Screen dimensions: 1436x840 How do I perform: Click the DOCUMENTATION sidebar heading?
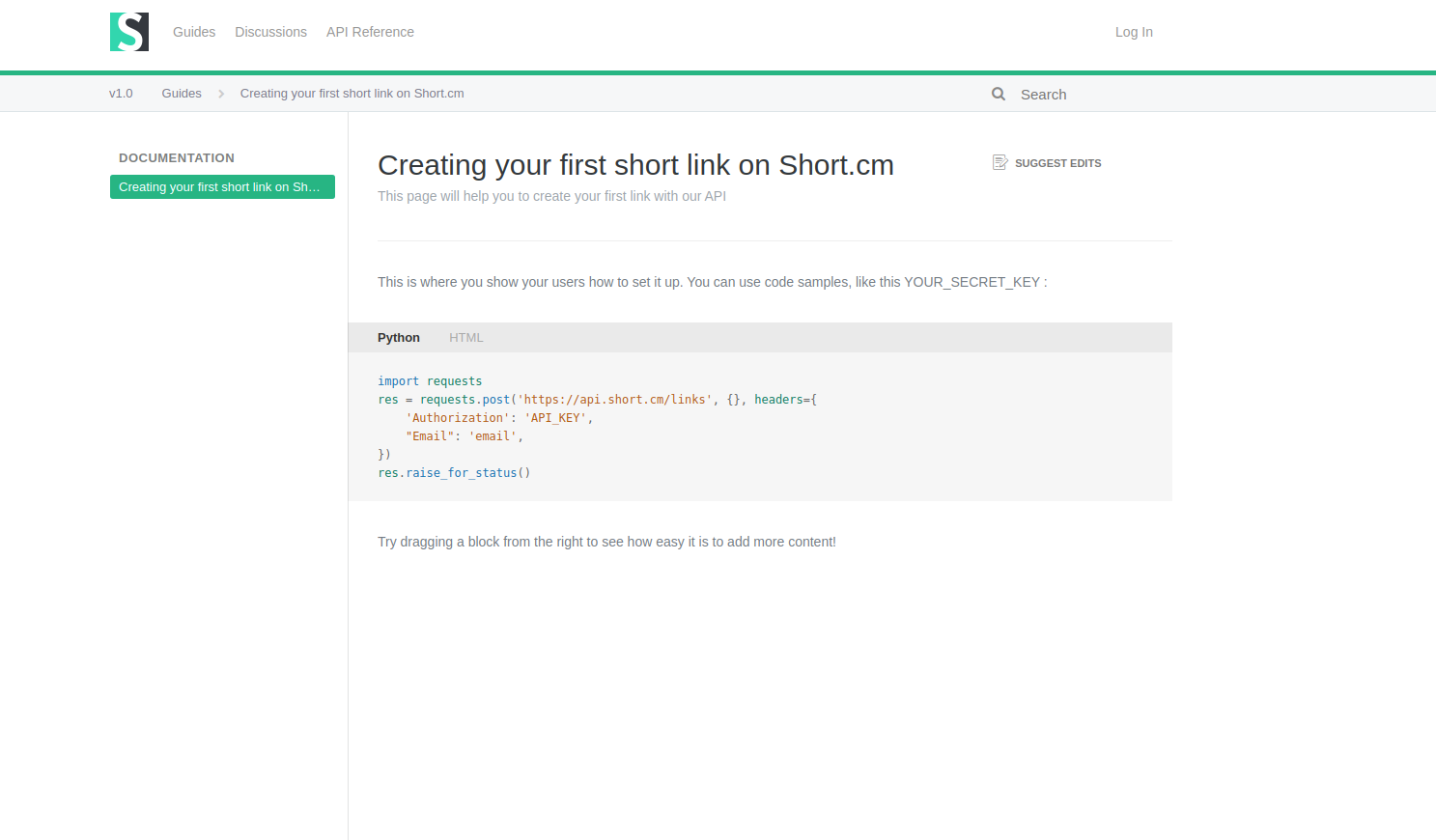point(177,158)
